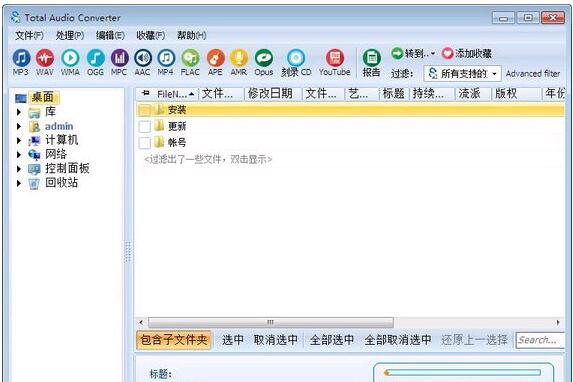This screenshot has height=382, width=573.
Task: Select the 更新 folder name
Action: (x=177, y=126)
